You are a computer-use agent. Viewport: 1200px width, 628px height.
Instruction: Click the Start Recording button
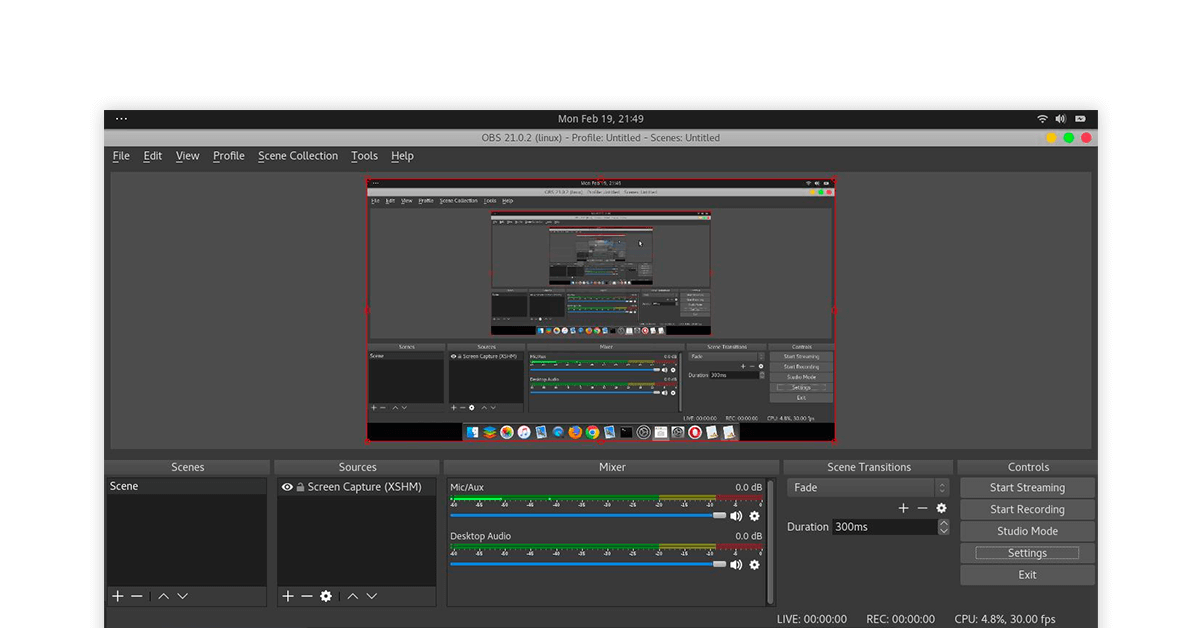point(1028,510)
